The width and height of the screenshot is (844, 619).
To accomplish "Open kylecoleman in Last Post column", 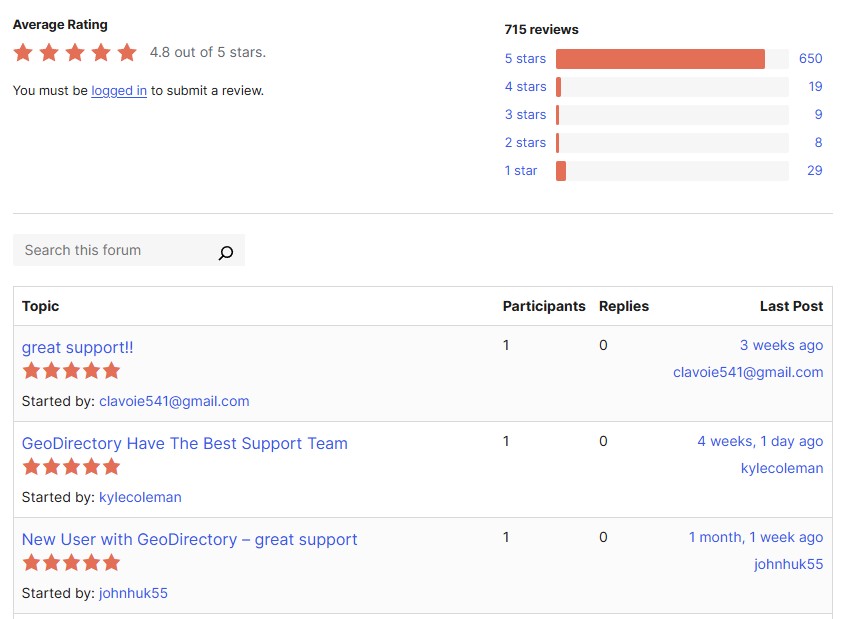I will pyautogui.click(x=782, y=468).
